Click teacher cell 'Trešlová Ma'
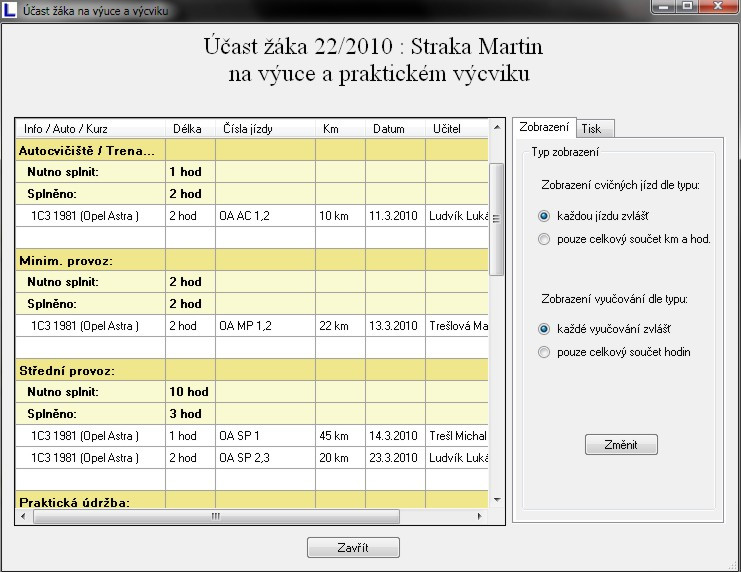 coord(457,326)
